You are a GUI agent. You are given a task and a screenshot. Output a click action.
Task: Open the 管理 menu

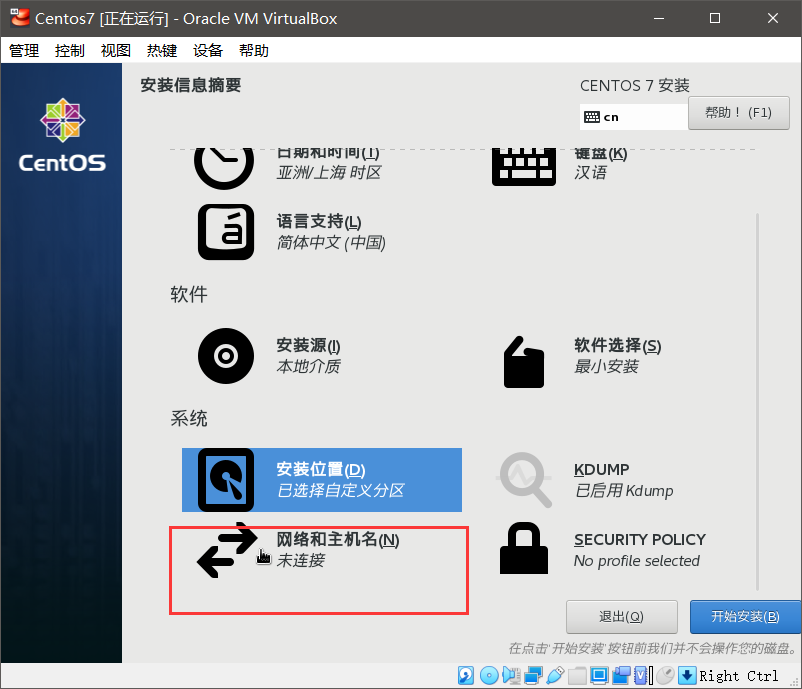(24, 51)
